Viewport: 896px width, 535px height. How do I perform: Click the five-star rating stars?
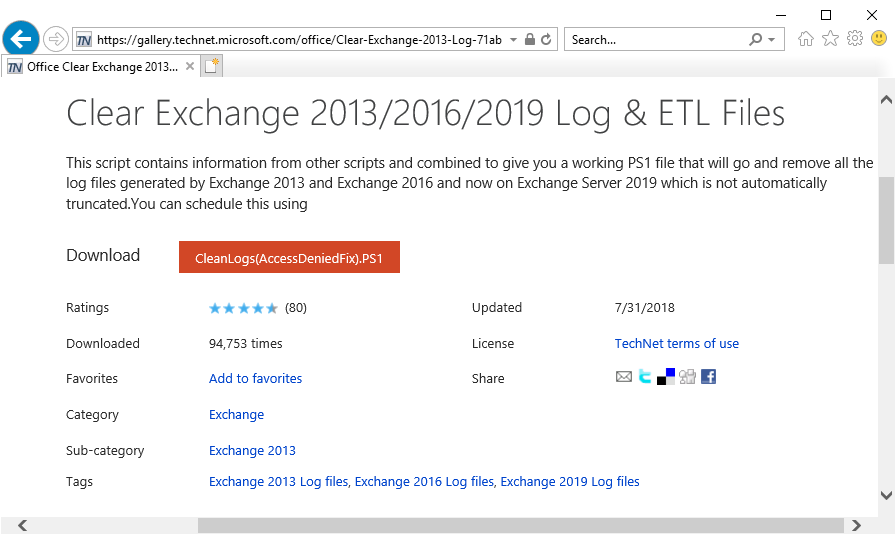[243, 309]
